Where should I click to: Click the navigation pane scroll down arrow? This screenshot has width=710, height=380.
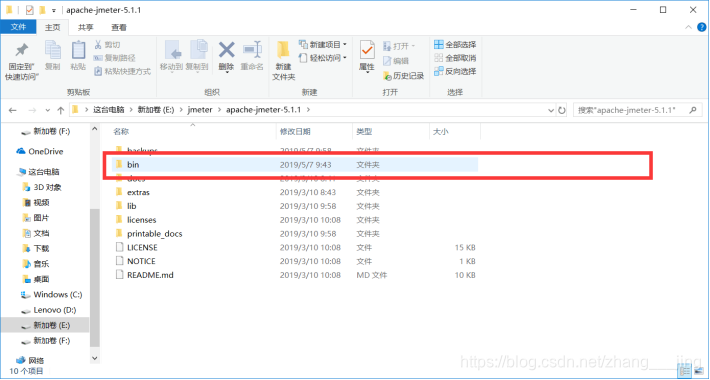95,358
